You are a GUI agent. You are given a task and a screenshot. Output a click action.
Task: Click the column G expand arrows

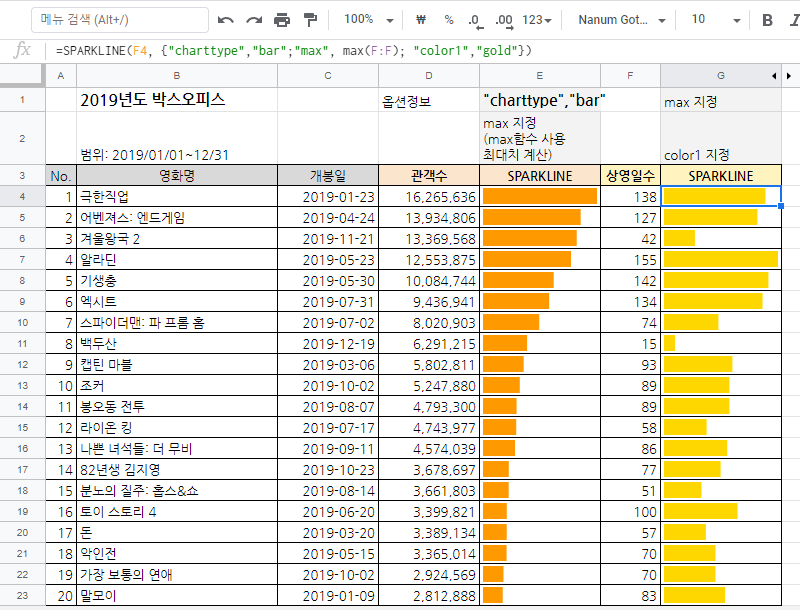(x=778, y=76)
